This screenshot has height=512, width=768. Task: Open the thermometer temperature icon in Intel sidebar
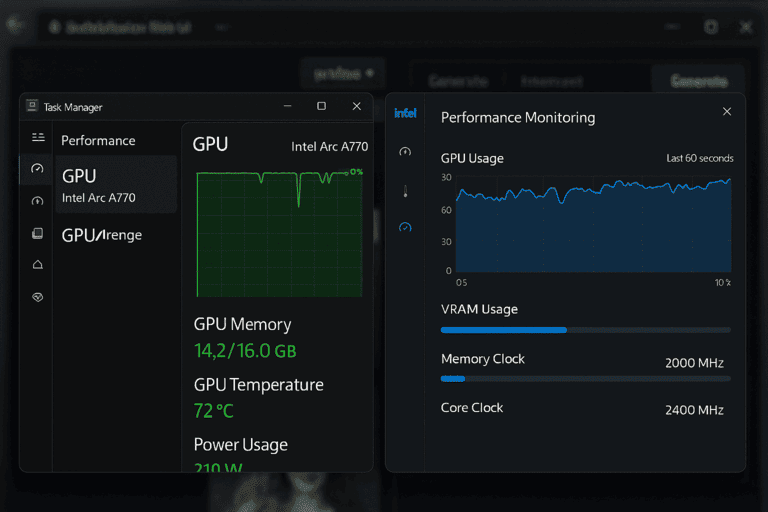tap(405, 191)
